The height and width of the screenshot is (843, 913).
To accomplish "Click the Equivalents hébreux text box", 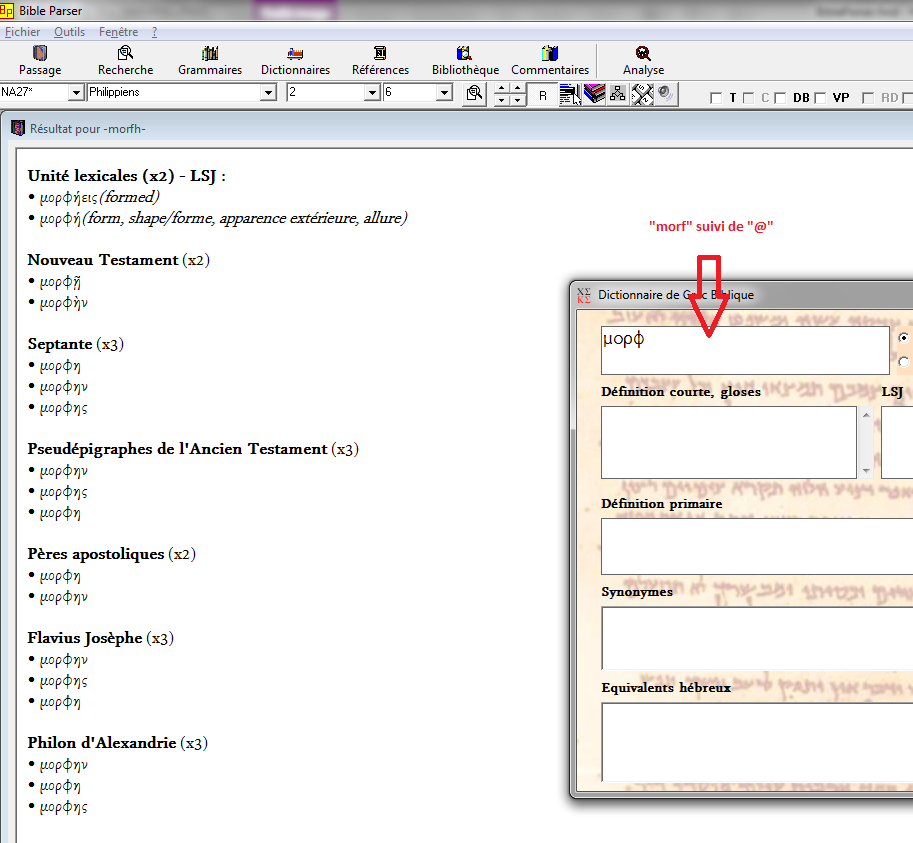I will pos(757,741).
